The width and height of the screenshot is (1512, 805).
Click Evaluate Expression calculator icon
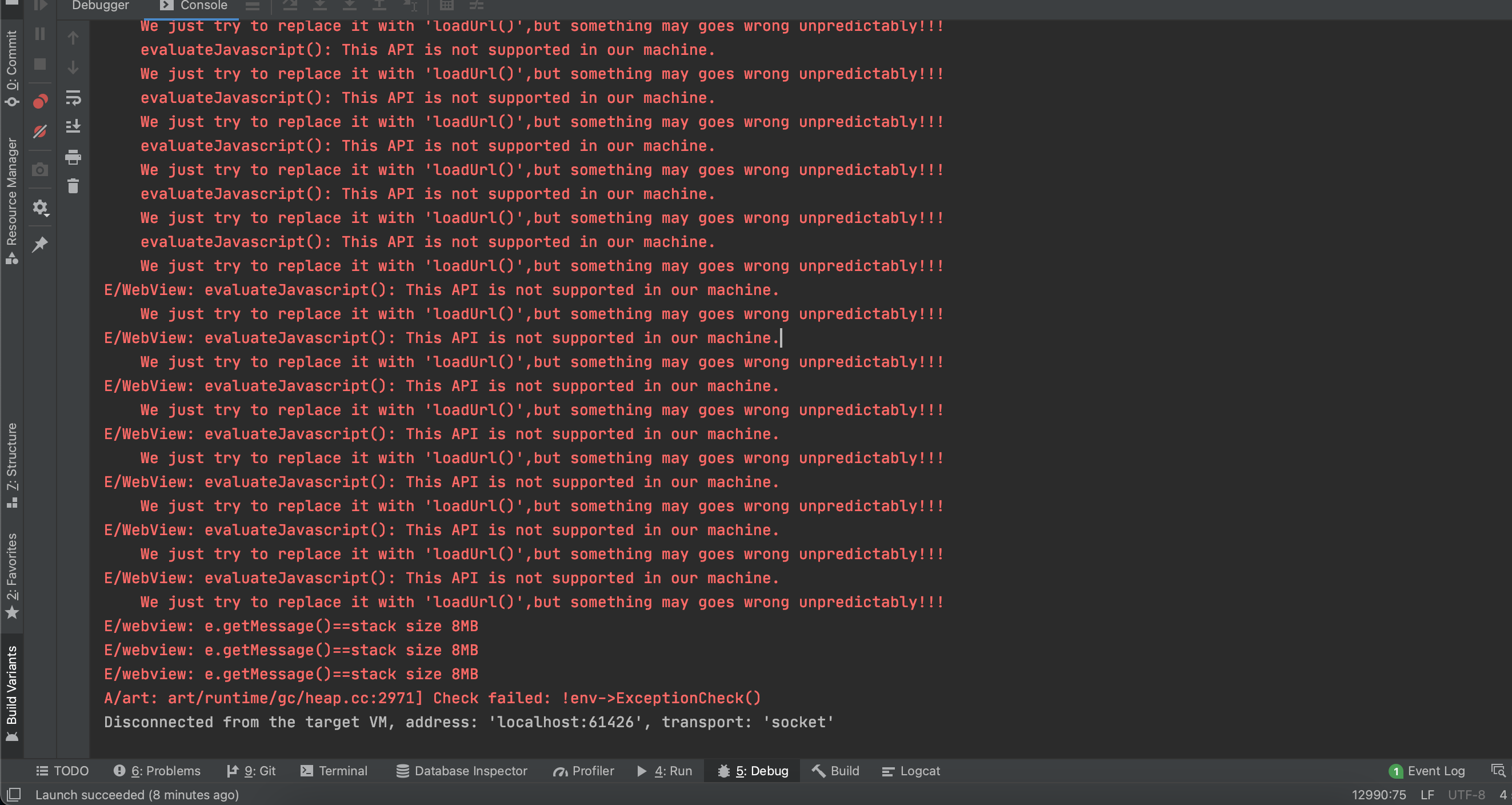(447, 6)
